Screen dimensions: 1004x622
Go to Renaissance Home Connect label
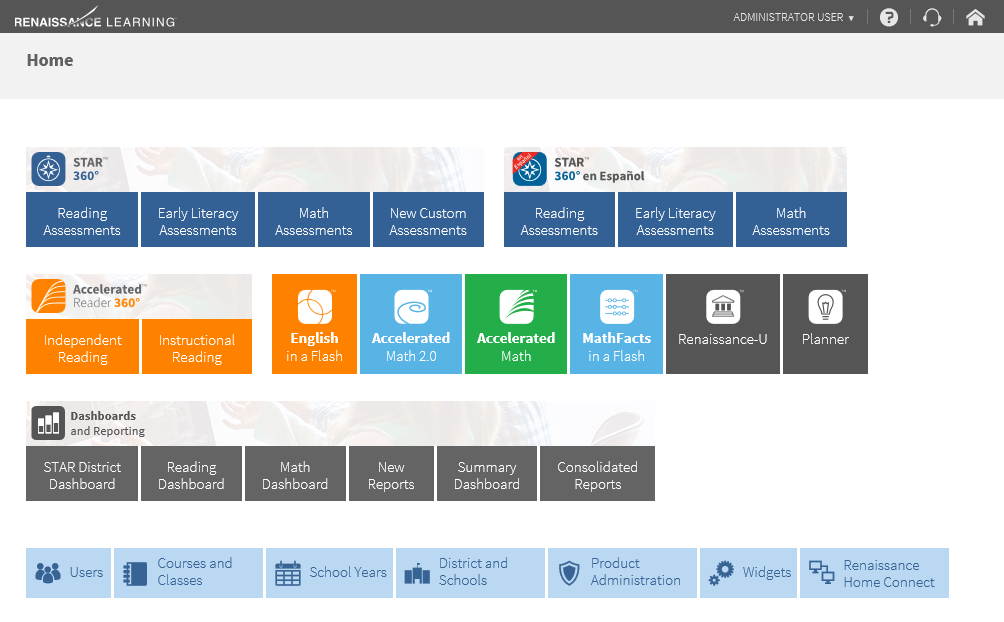(x=889, y=574)
